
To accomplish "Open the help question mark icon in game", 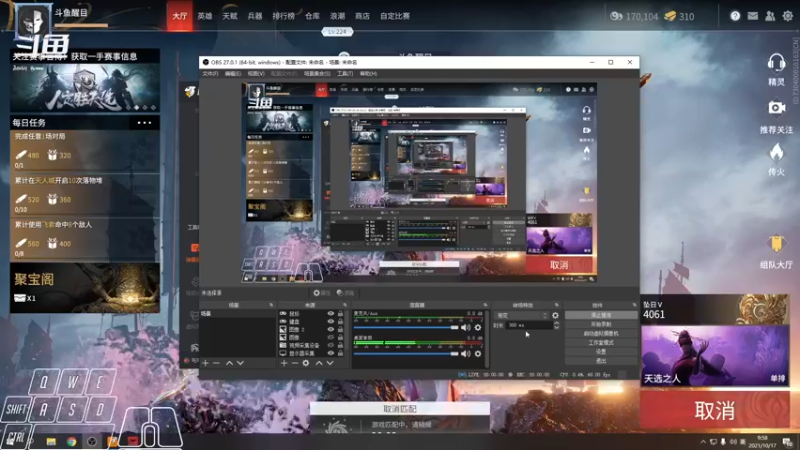I will click(735, 16).
